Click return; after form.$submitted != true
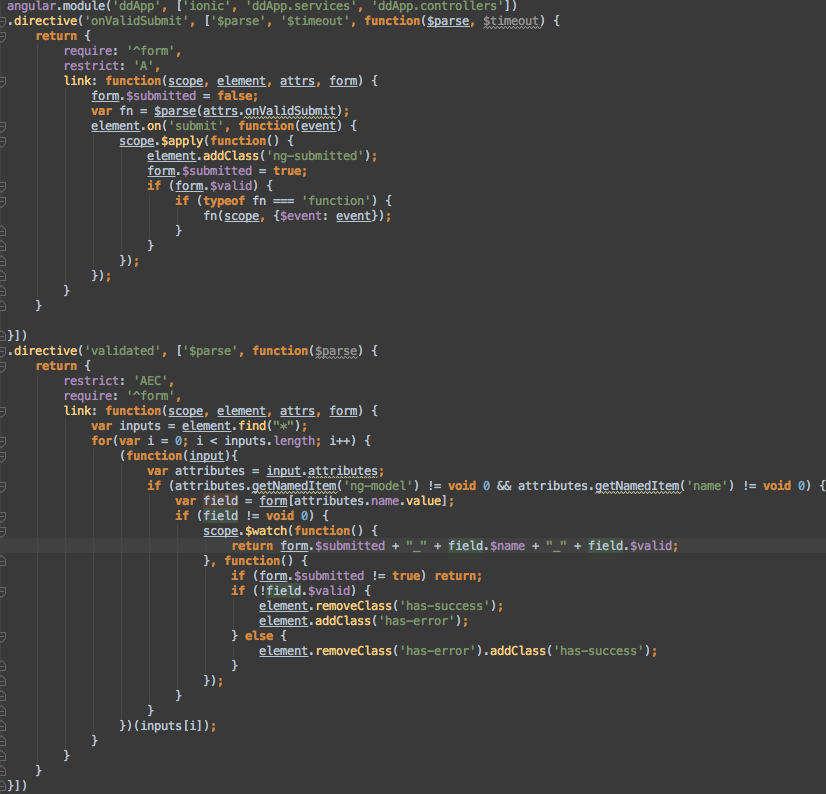This screenshot has height=794, width=826. click(458, 576)
